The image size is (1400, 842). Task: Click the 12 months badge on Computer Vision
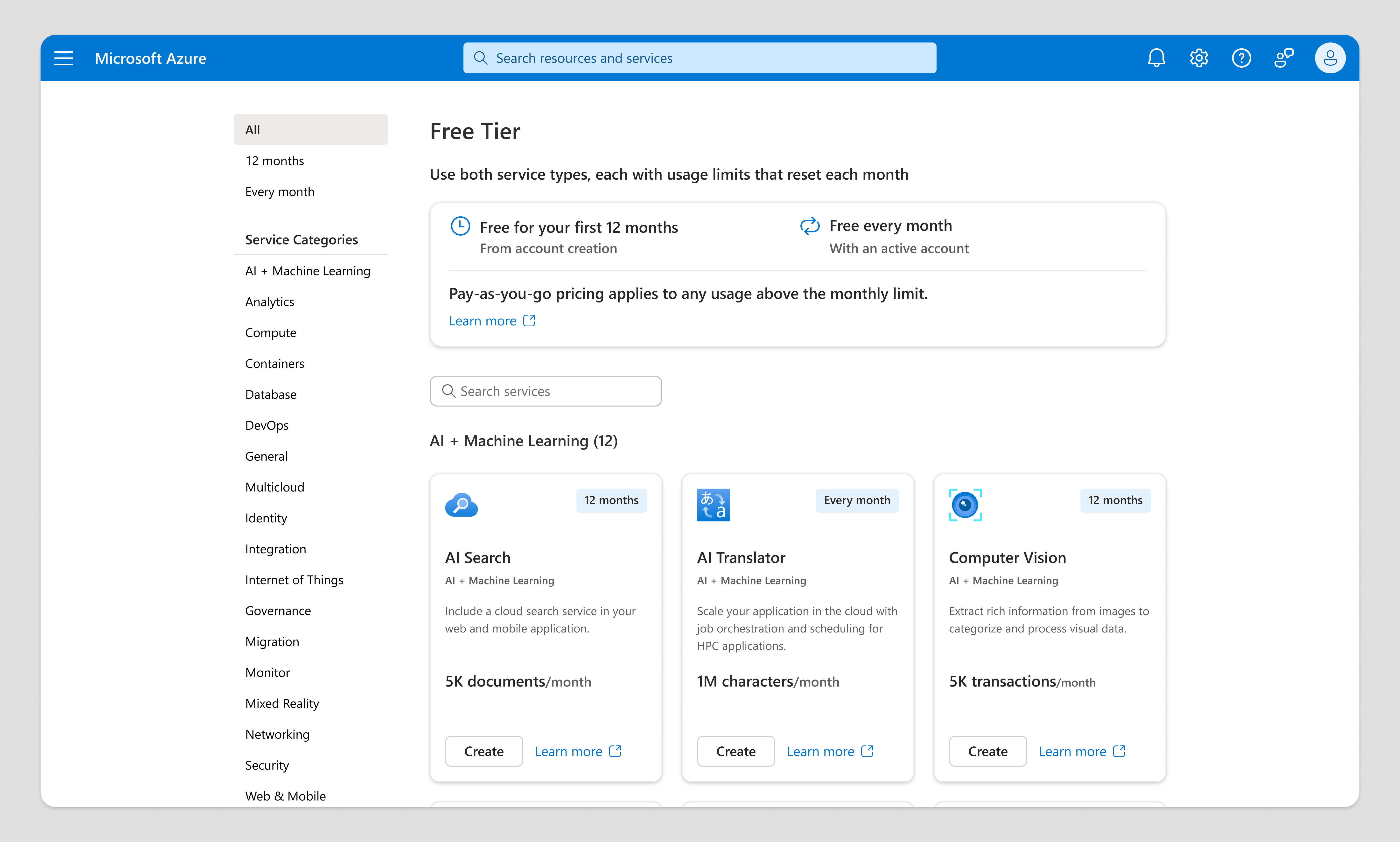point(1115,500)
